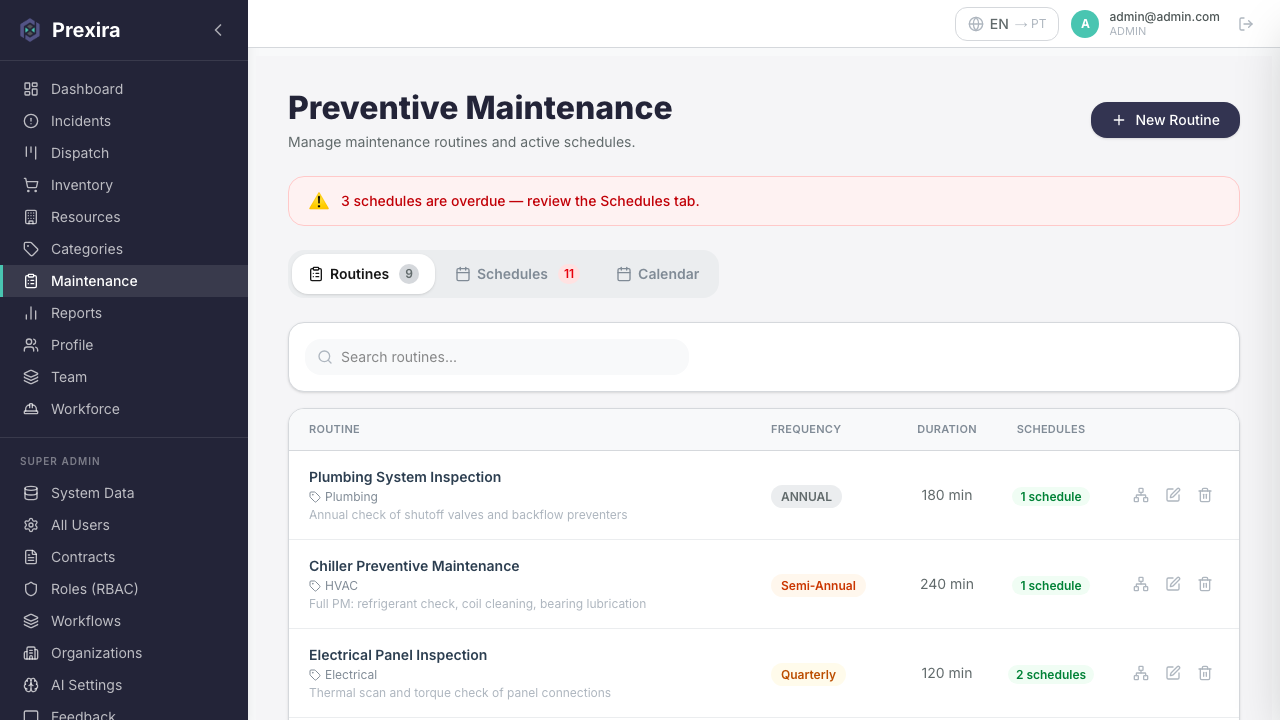Edit the Electrical Panel Inspection routine
The height and width of the screenshot is (720, 1280).
(x=1173, y=673)
